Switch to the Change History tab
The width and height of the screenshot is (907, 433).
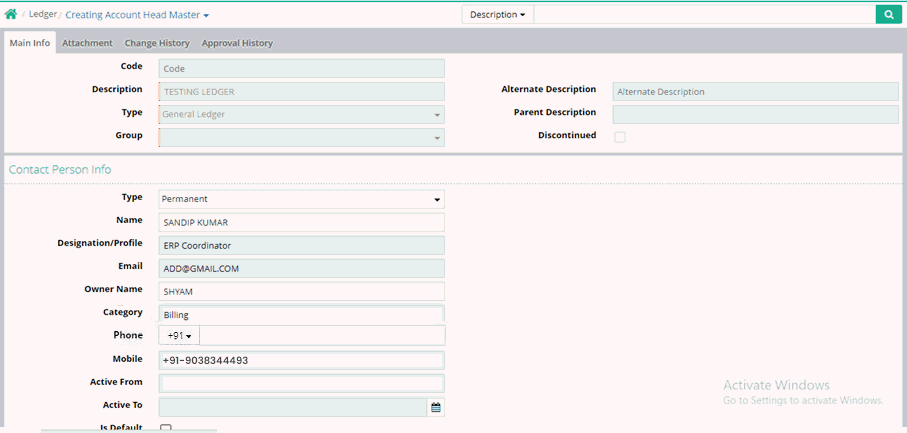[x=157, y=43]
